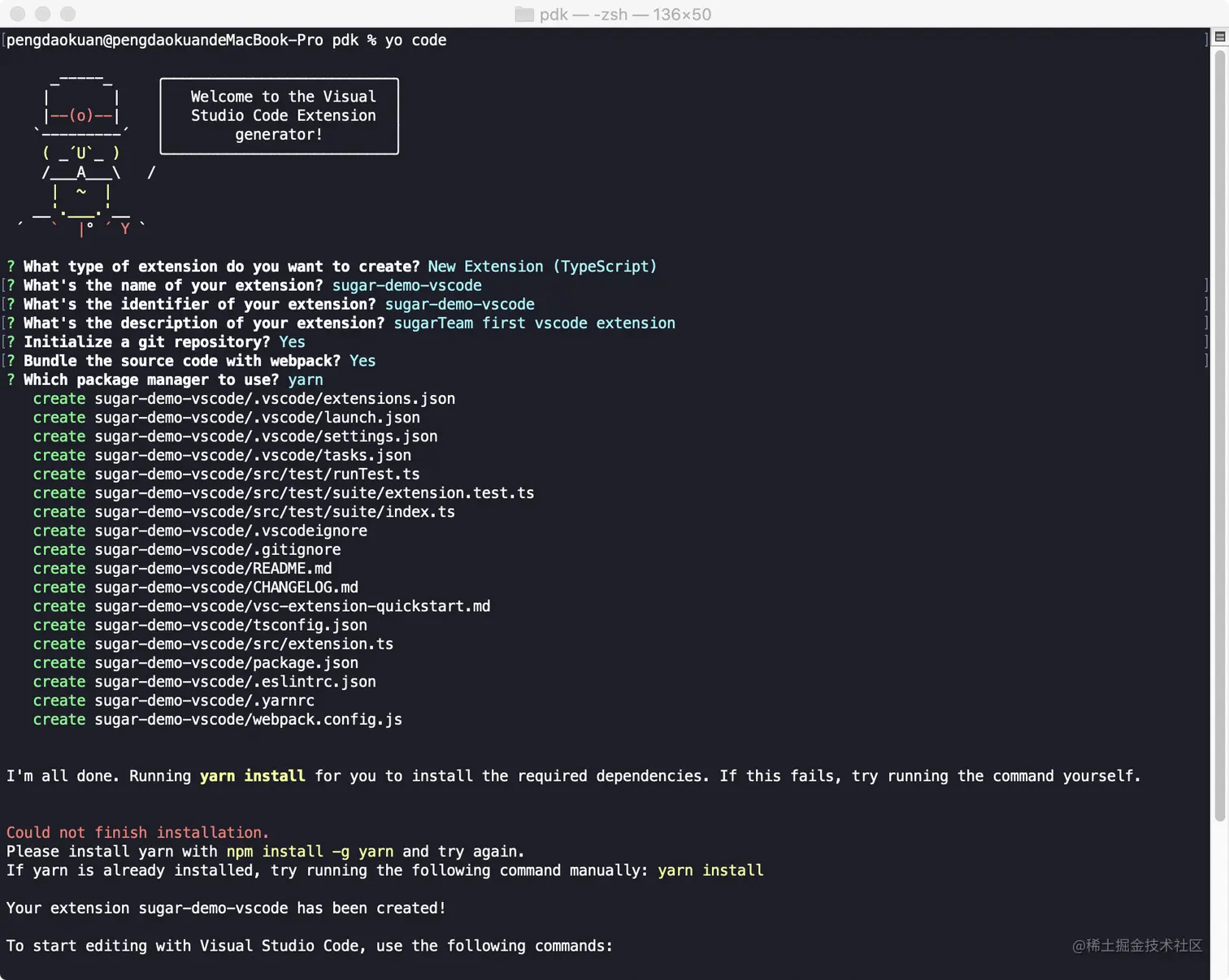Click the created path "sugar-demo-vscode/tsconfig.json"
This screenshot has height=980, width=1229.
point(231,625)
